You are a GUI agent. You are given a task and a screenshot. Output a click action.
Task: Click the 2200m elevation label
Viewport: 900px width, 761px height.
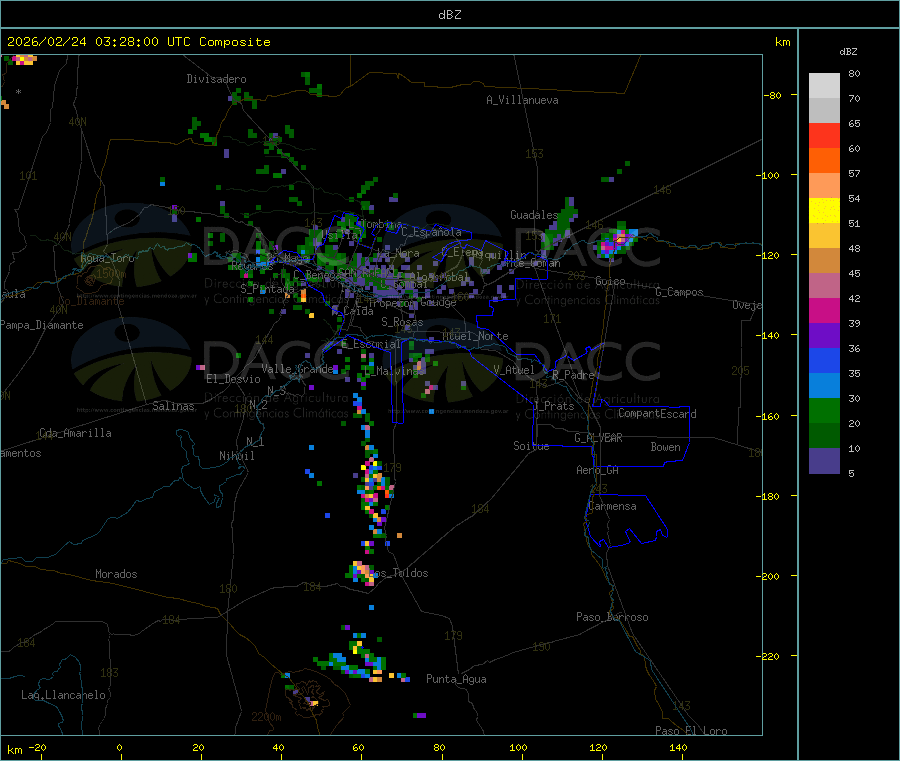[x=266, y=717]
